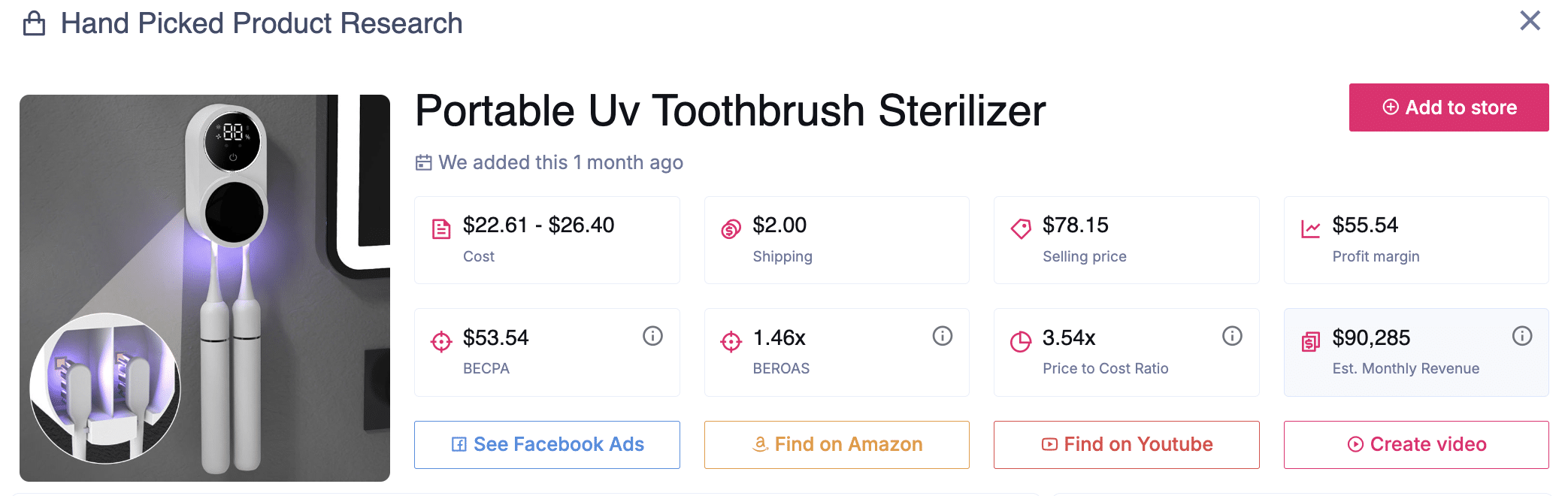Open See Facebook Ads

click(x=547, y=445)
